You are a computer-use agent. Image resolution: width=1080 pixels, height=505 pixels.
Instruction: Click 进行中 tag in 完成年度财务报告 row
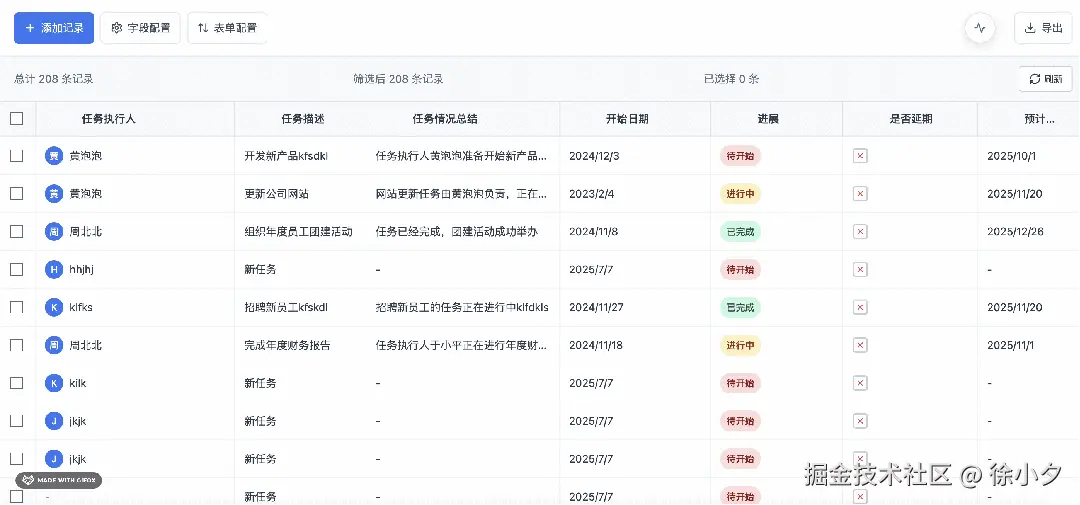740,344
